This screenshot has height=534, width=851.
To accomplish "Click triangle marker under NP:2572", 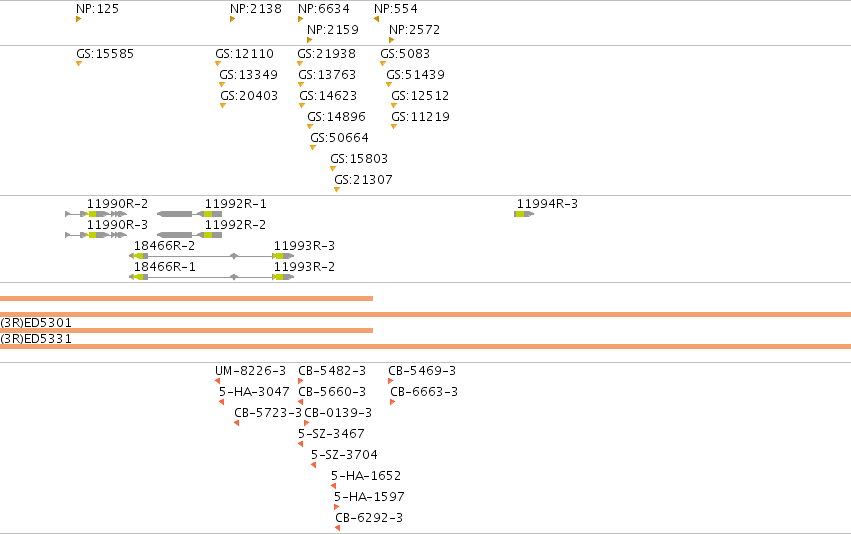I will tap(391, 40).
